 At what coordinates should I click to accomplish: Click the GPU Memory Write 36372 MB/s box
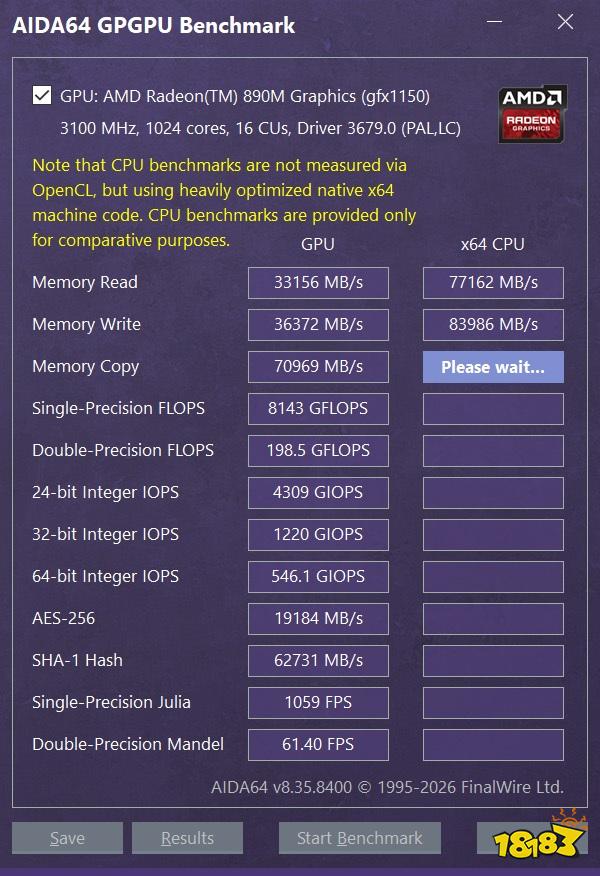tap(318, 325)
